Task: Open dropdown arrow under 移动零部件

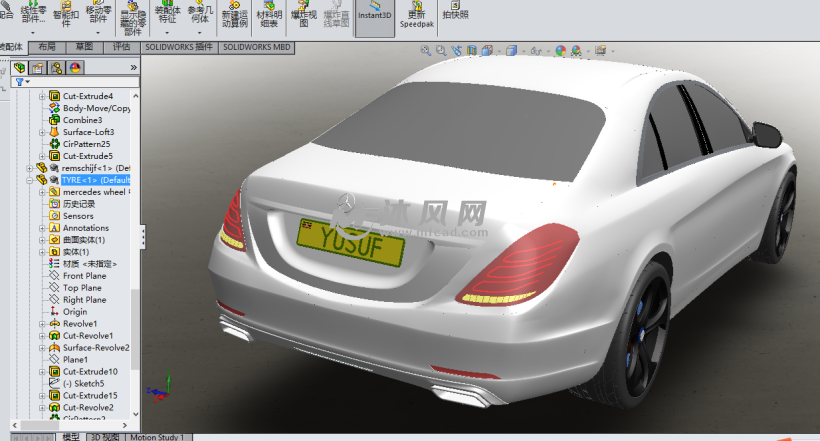Action: click(x=98, y=33)
